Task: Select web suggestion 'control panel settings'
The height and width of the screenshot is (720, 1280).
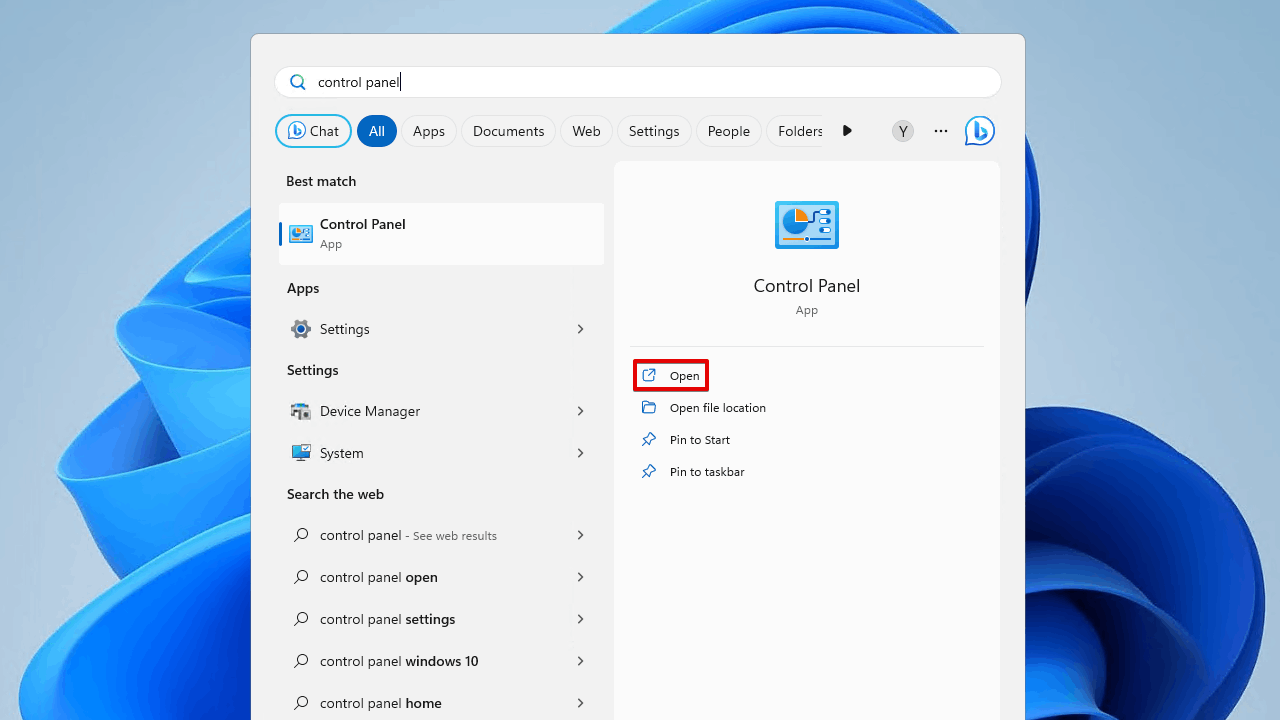Action: coord(441,619)
